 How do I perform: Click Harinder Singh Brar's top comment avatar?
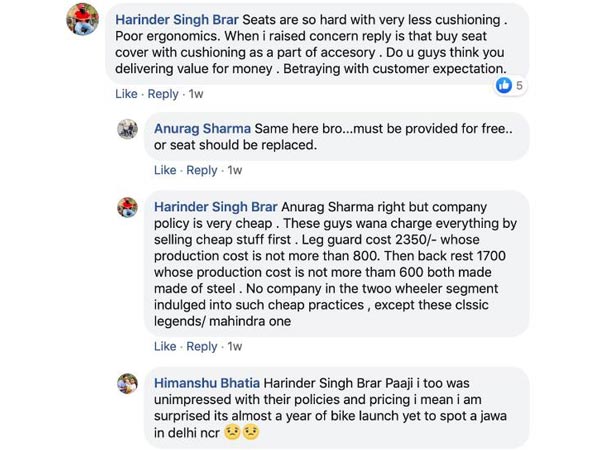82,20
